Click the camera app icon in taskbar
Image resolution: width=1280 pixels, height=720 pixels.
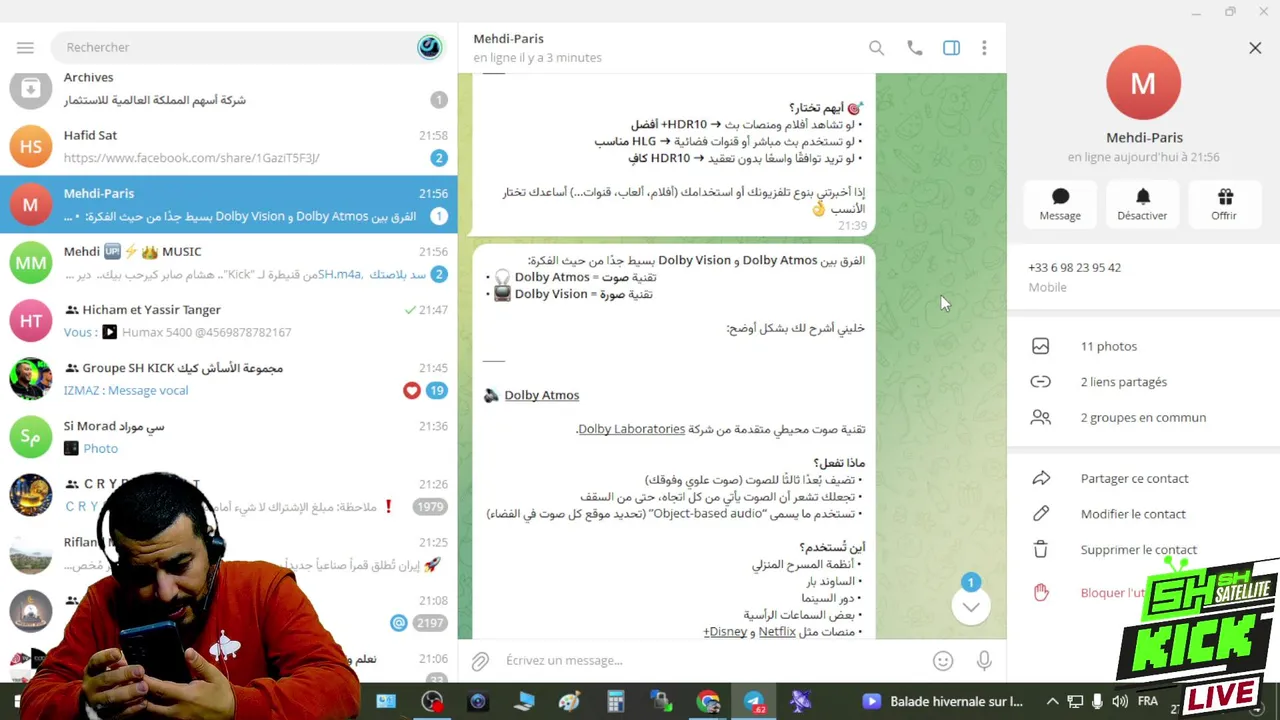tap(477, 702)
